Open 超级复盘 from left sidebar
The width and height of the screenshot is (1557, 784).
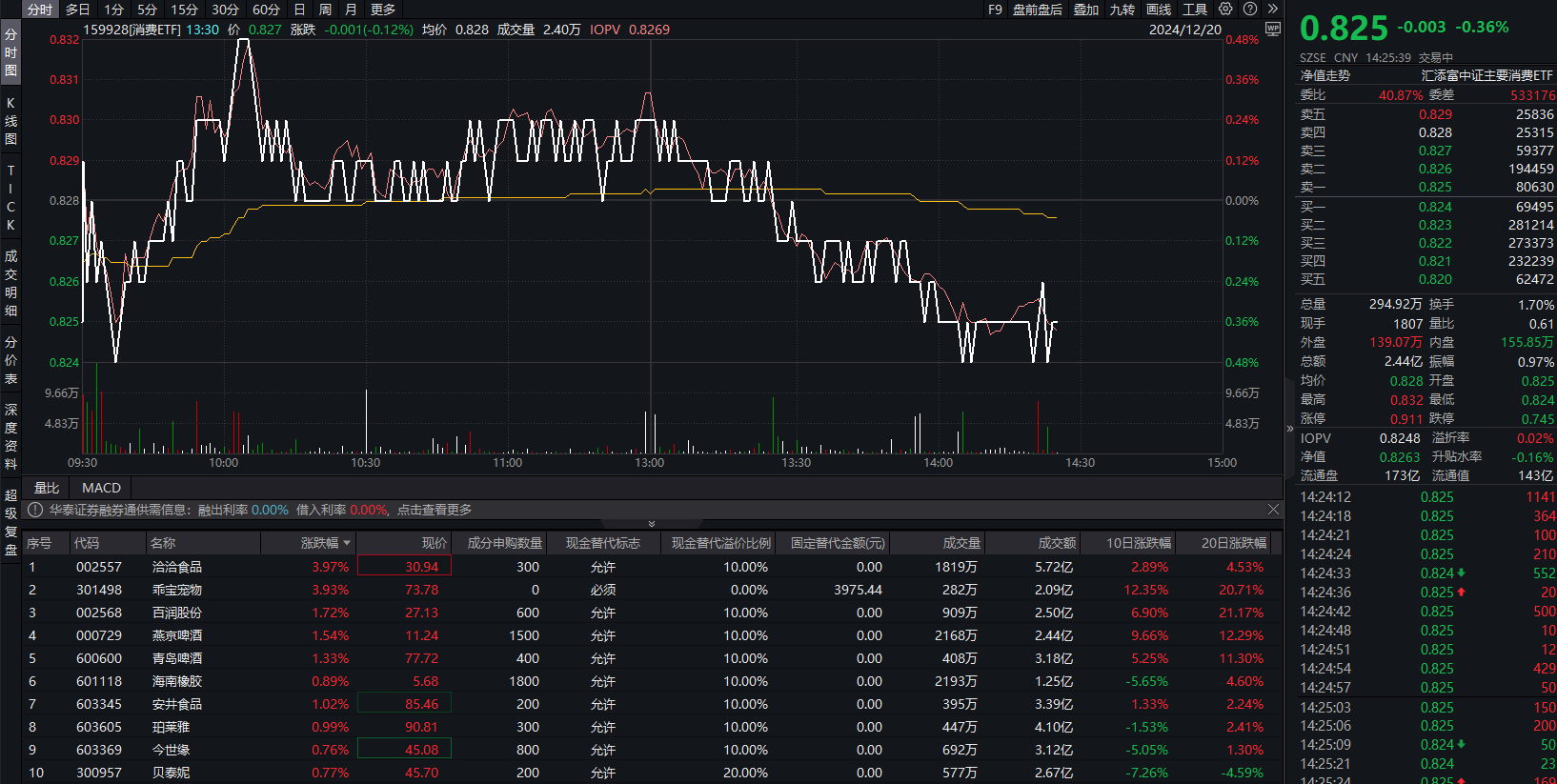(x=10, y=522)
